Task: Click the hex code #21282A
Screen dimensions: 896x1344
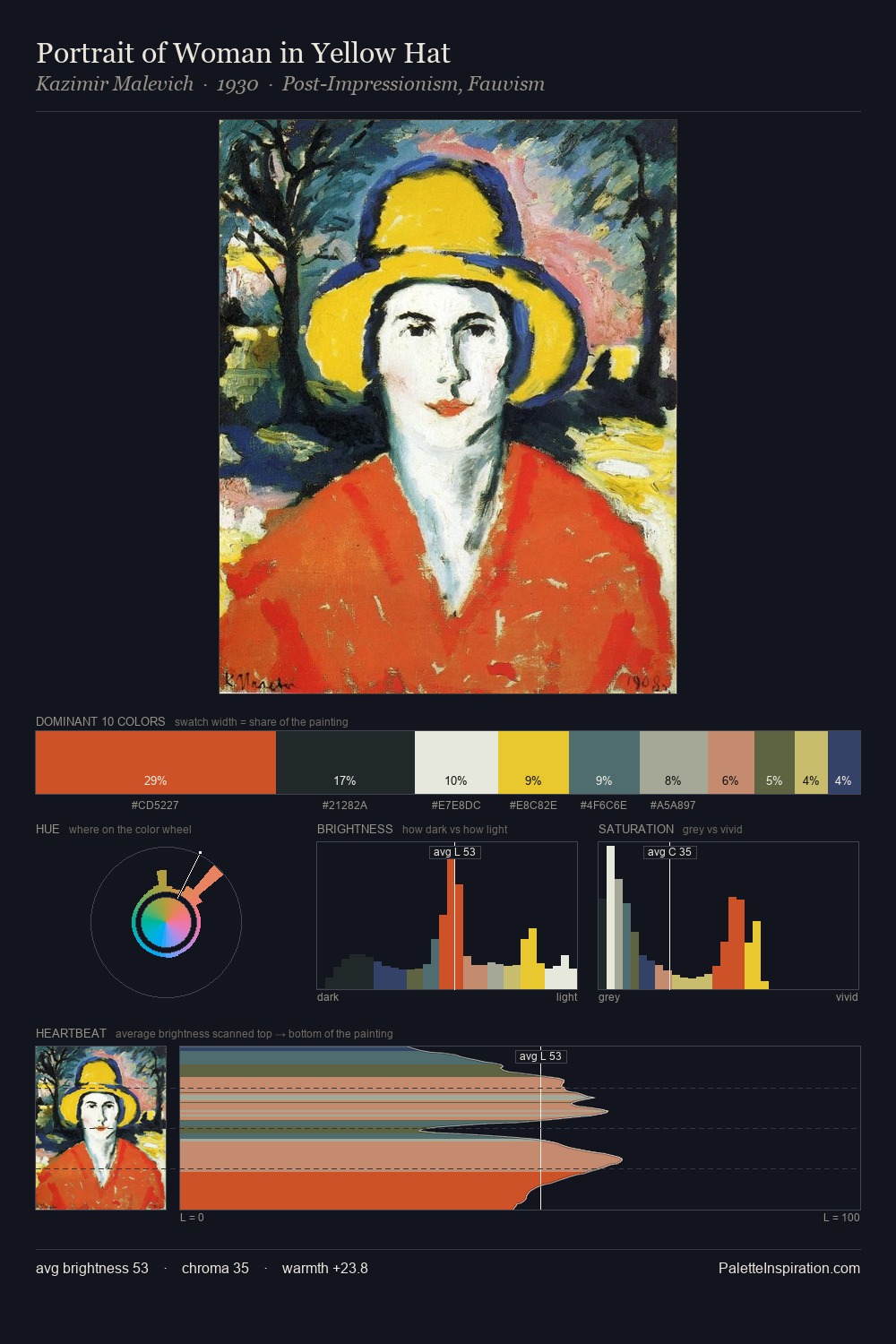Action: pos(345,805)
